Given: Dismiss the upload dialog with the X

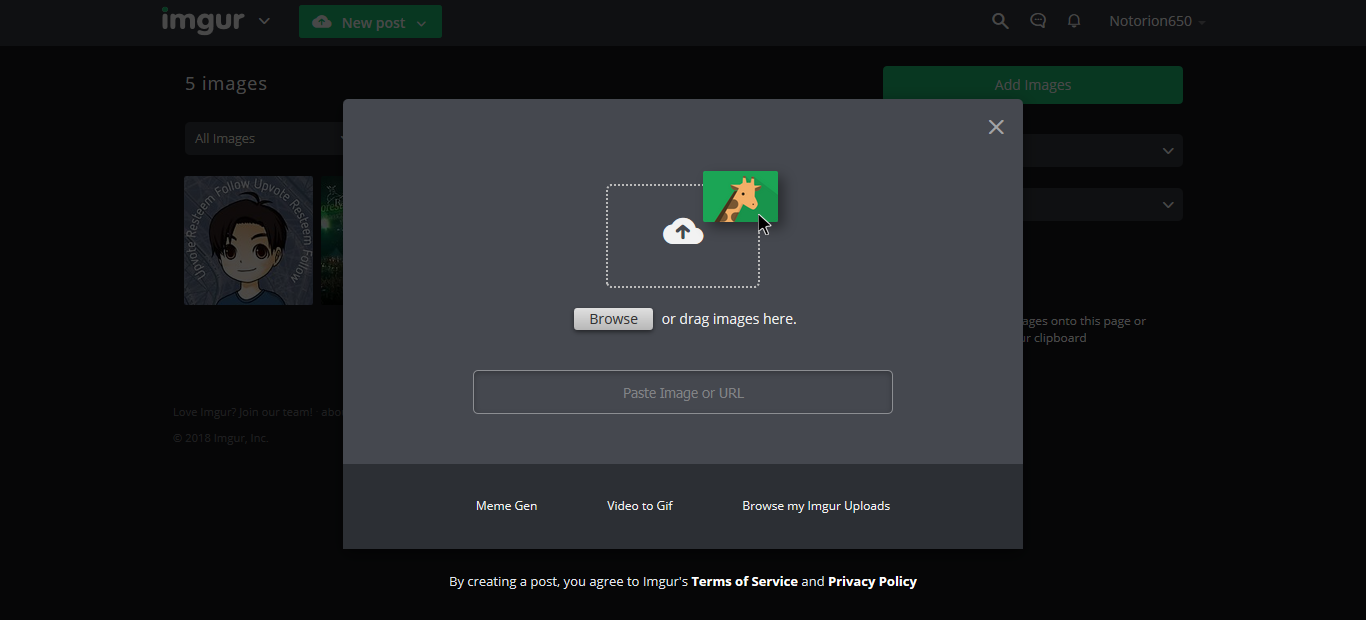Looking at the screenshot, I should [x=995, y=127].
